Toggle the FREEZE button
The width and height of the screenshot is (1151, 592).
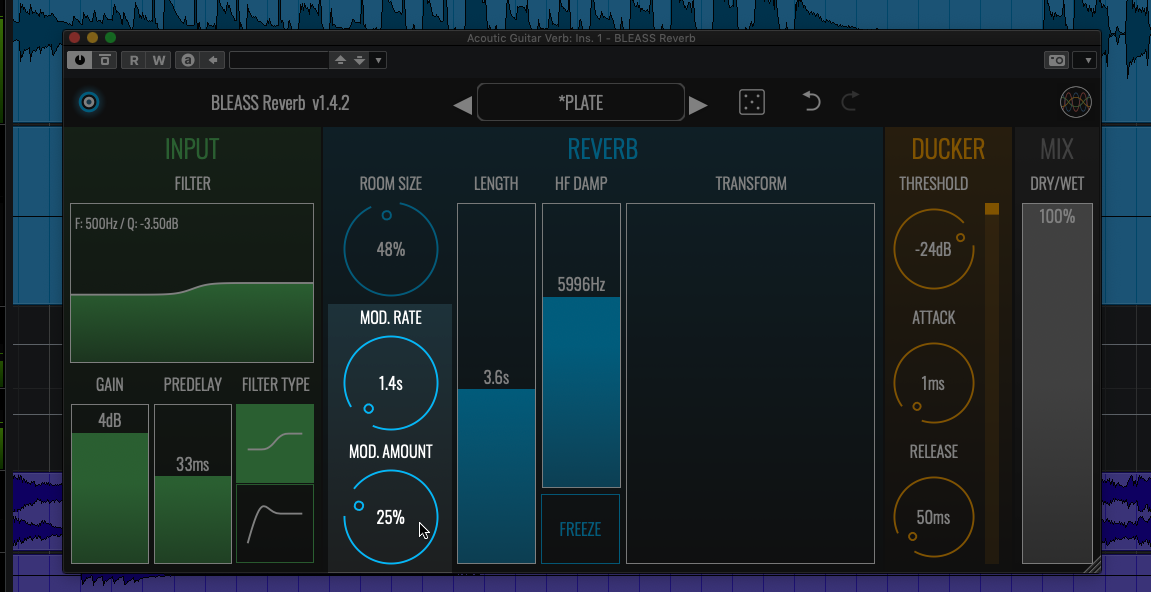click(x=580, y=529)
